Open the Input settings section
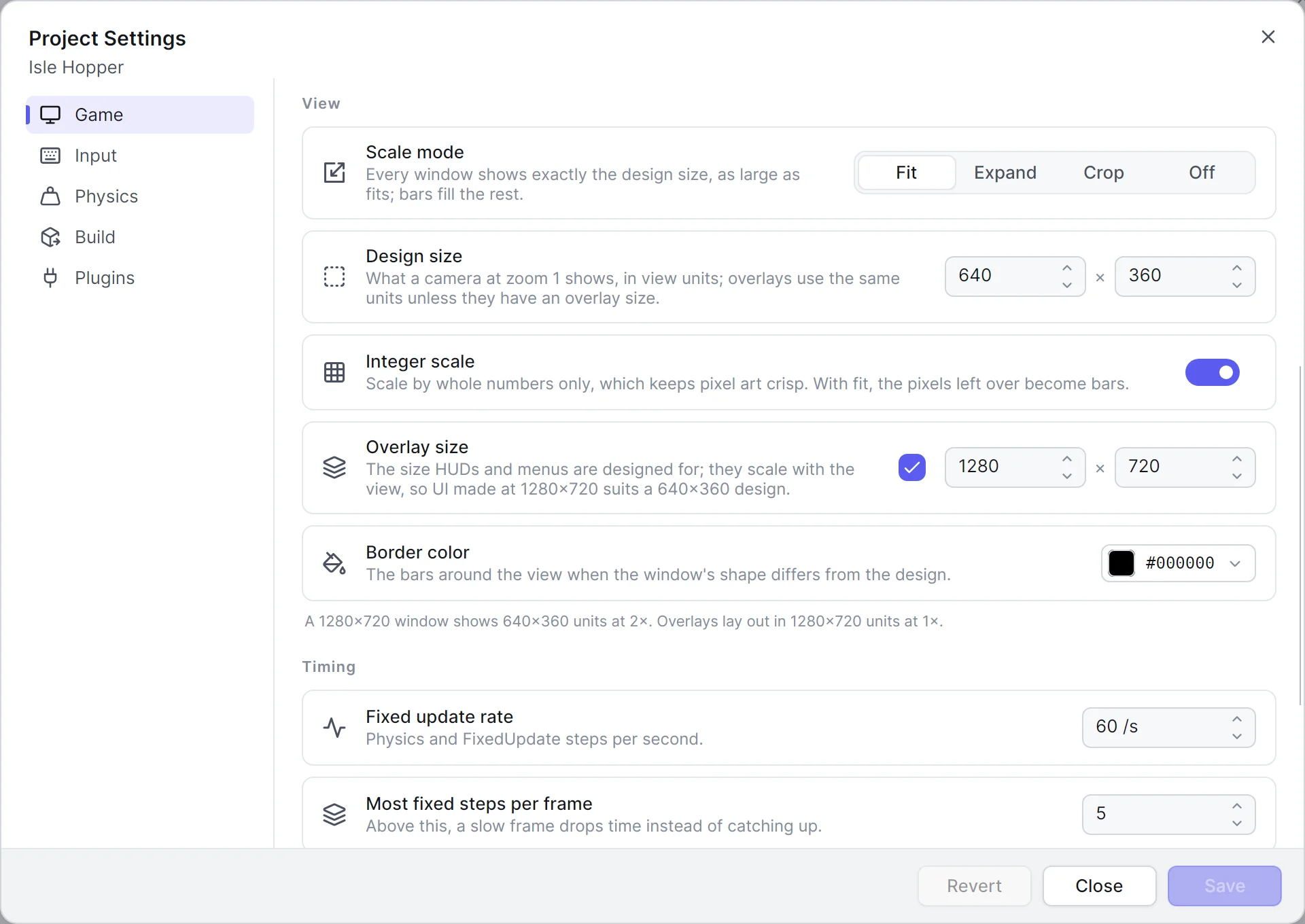This screenshot has width=1305, height=924. click(140, 156)
